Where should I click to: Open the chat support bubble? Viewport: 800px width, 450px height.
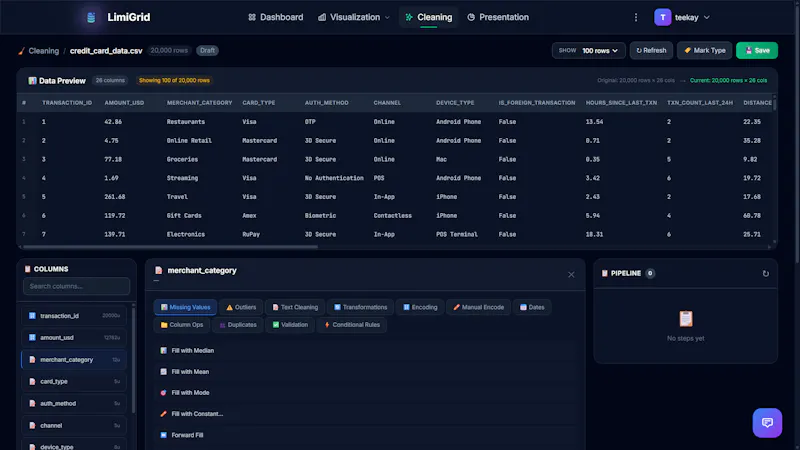point(767,422)
